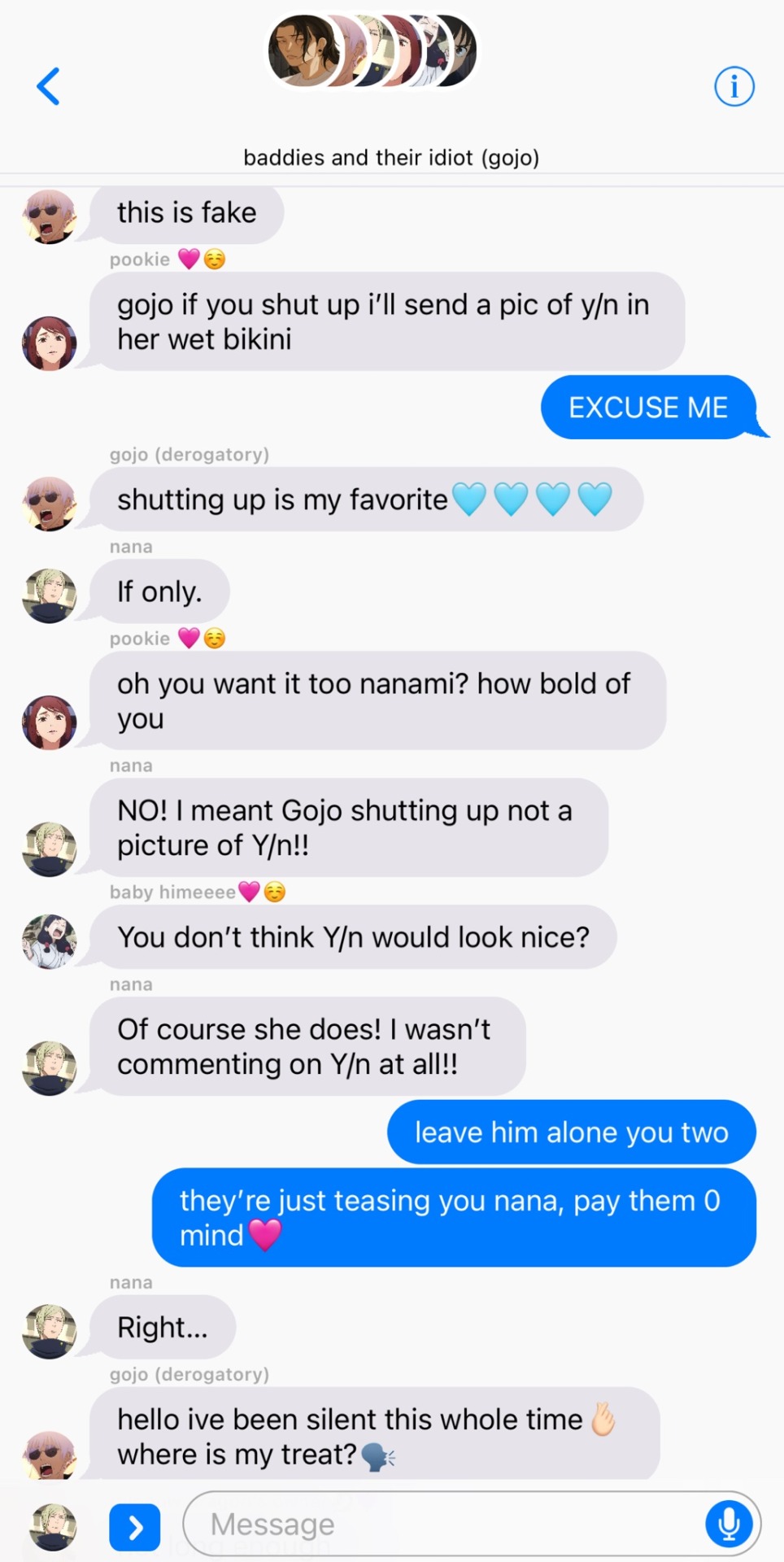Tap gojo's avatar beside 'this is fake'

(49, 216)
